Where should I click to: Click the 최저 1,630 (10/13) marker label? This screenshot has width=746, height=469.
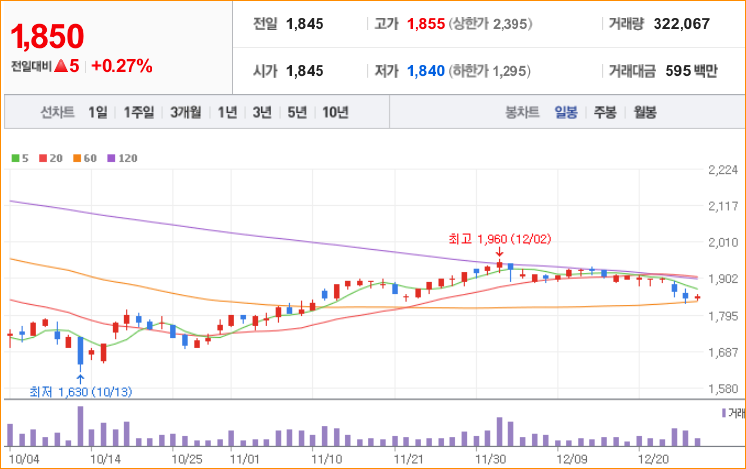[80, 392]
